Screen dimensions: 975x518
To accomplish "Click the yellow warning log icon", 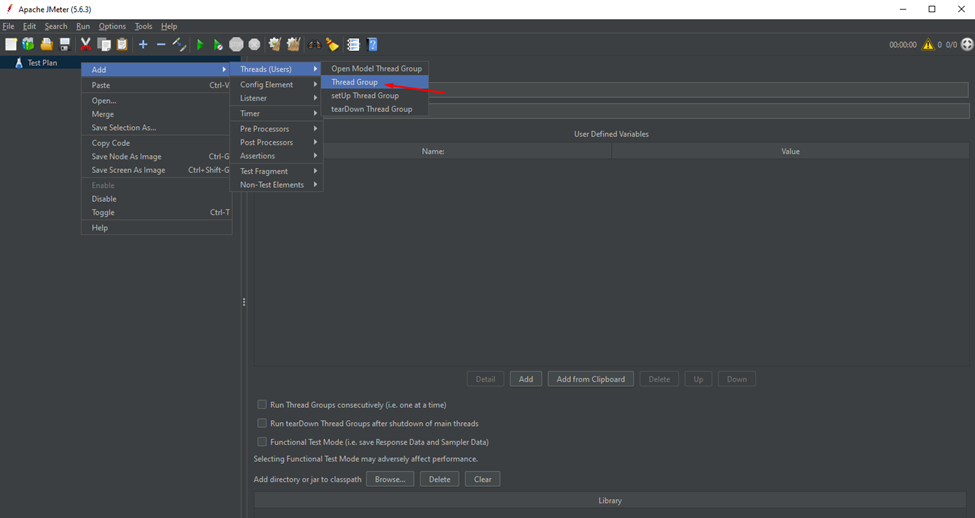I will [928, 44].
